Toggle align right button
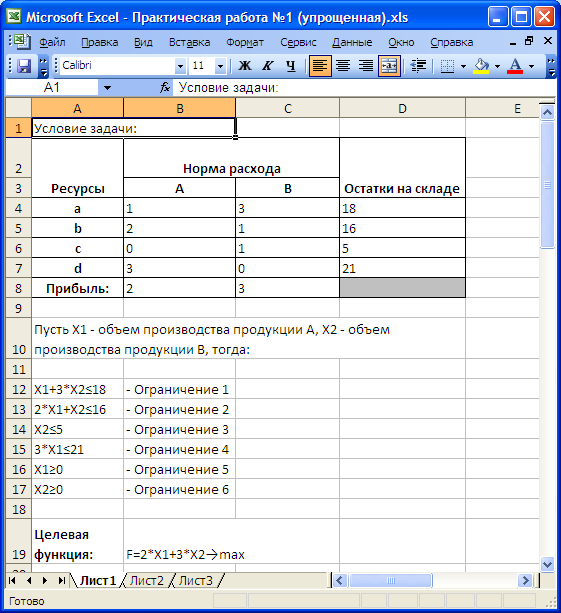 tap(366, 66)
